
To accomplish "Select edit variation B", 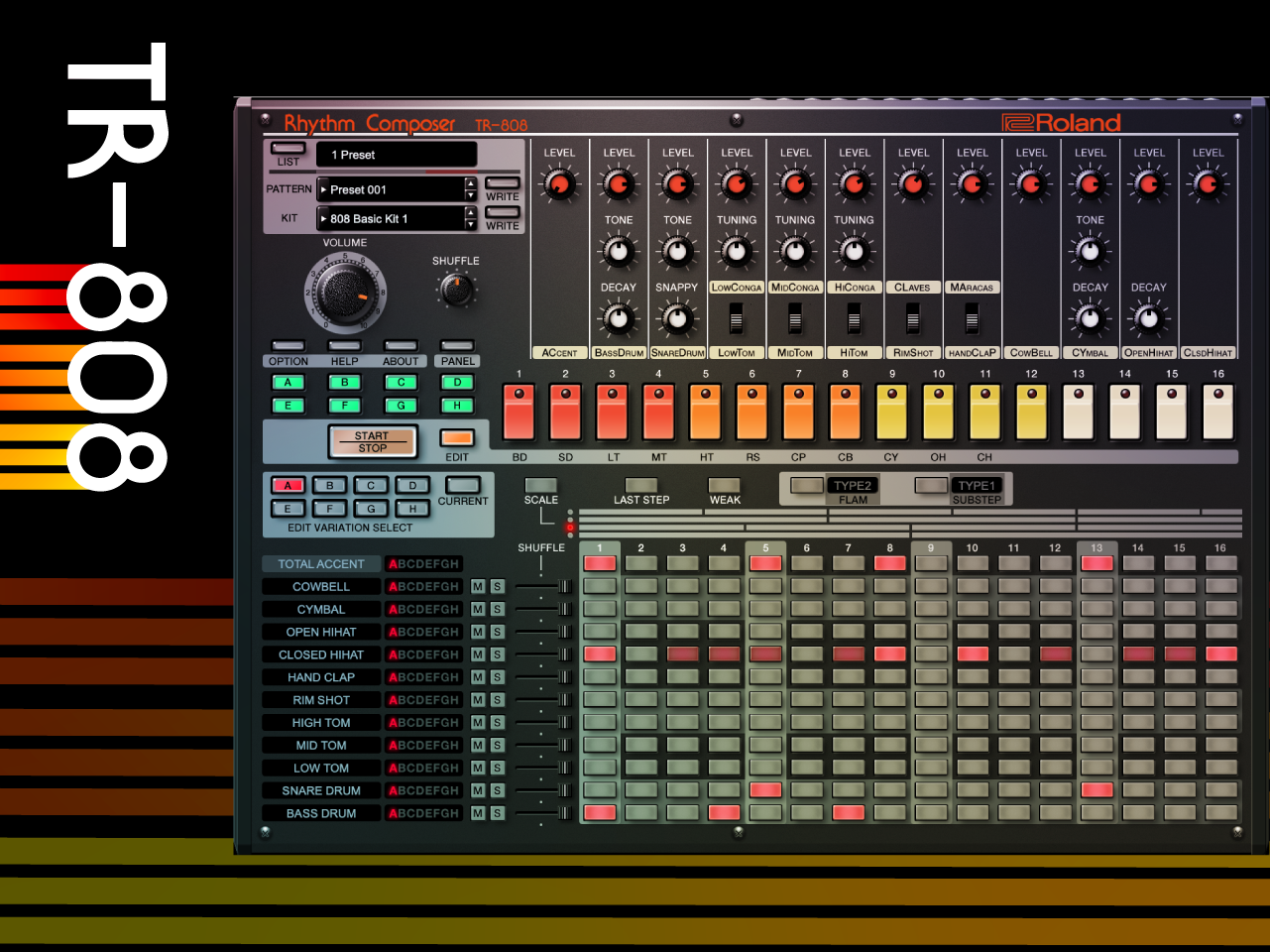I will click(330, 485).
